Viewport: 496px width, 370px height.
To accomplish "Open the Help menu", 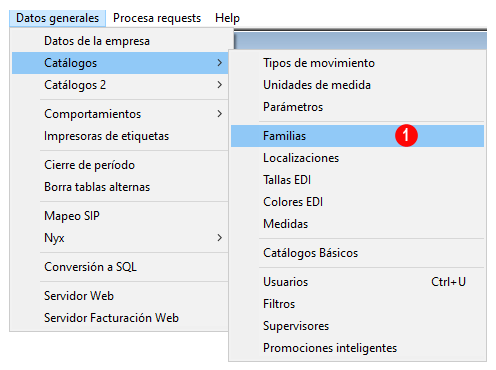I will [x=227, y=18].
